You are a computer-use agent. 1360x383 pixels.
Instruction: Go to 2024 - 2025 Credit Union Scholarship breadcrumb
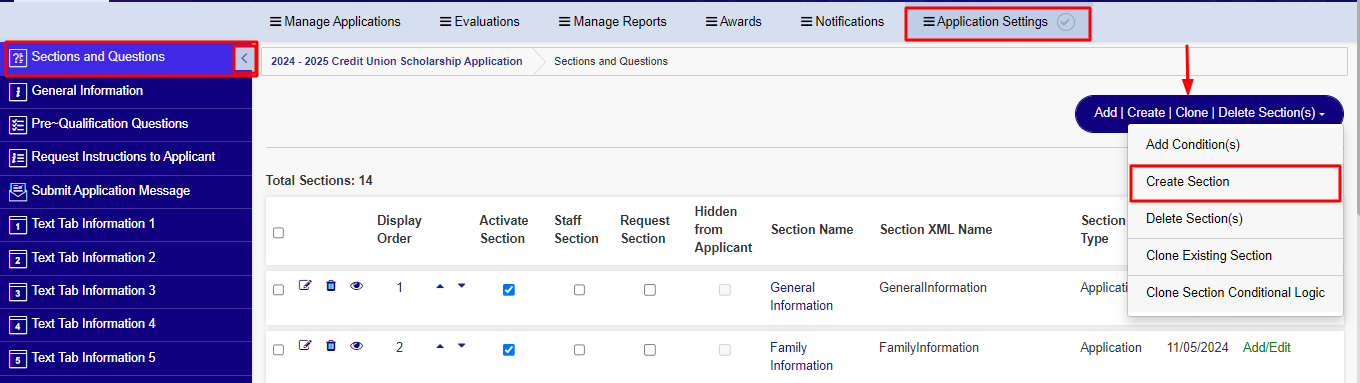pyautogui.click(x=397, y=61)
